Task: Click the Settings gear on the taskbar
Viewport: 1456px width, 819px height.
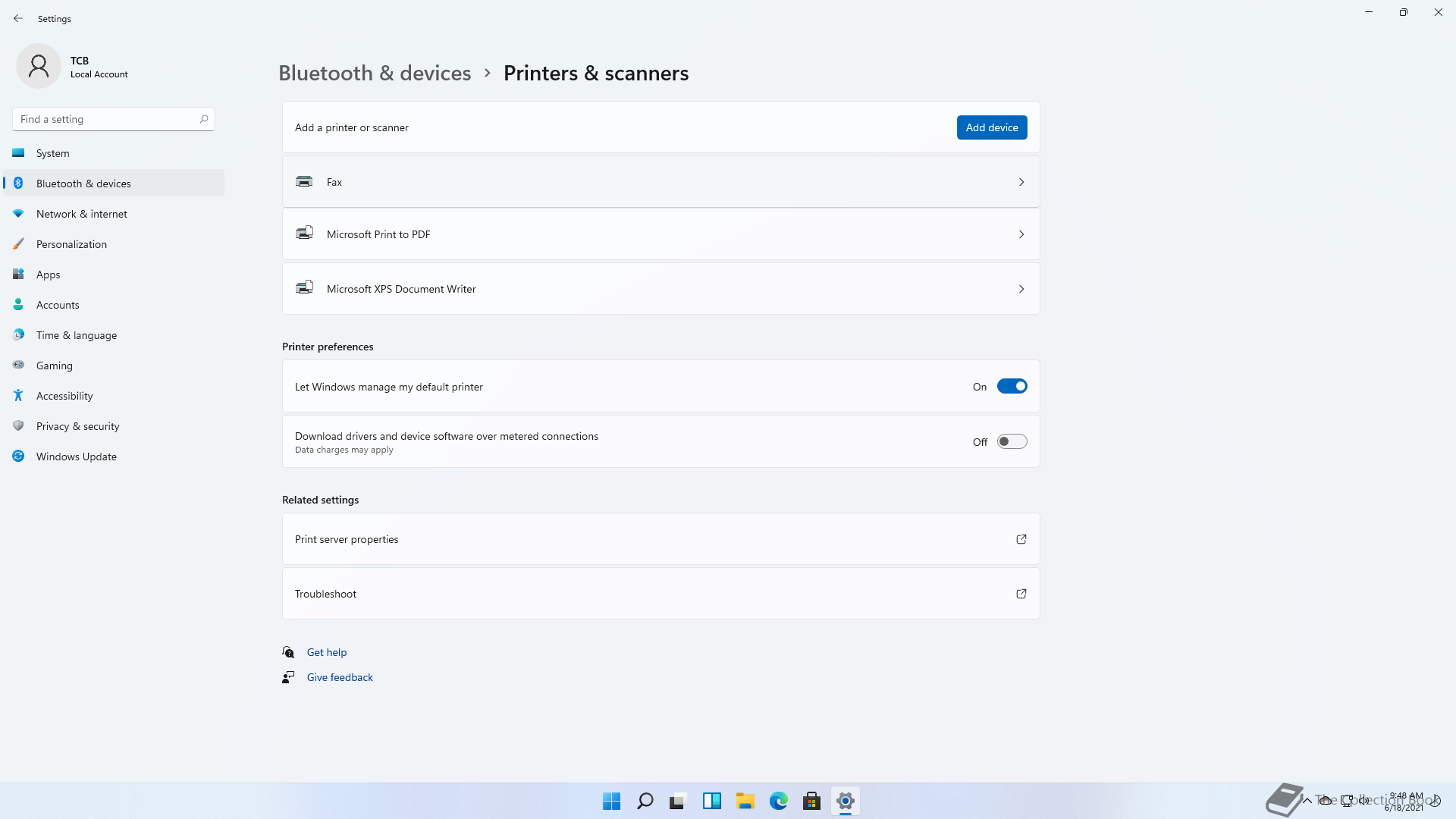Action: point(846,802)
